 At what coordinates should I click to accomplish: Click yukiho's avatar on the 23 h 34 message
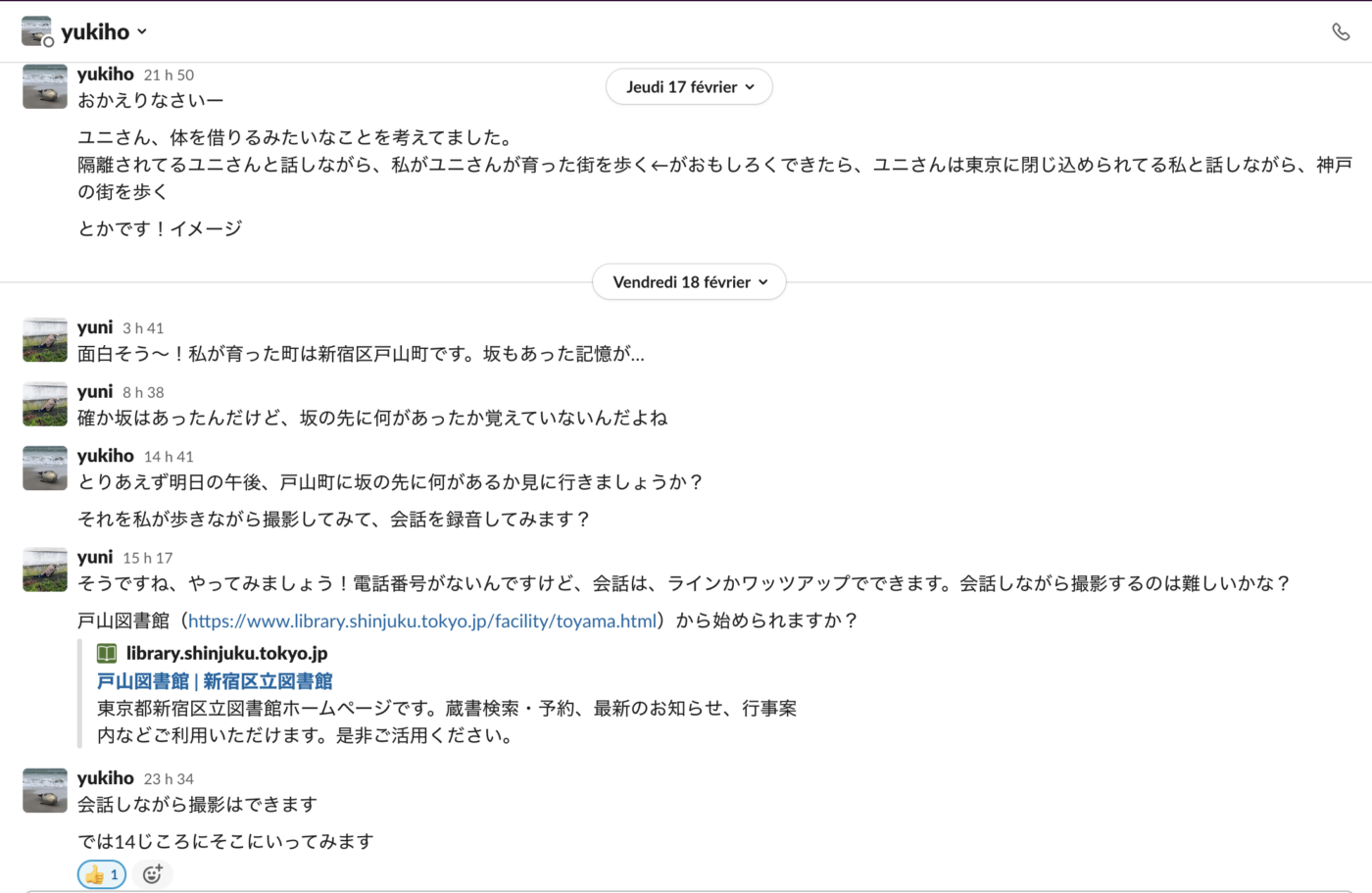click(45, 791)
